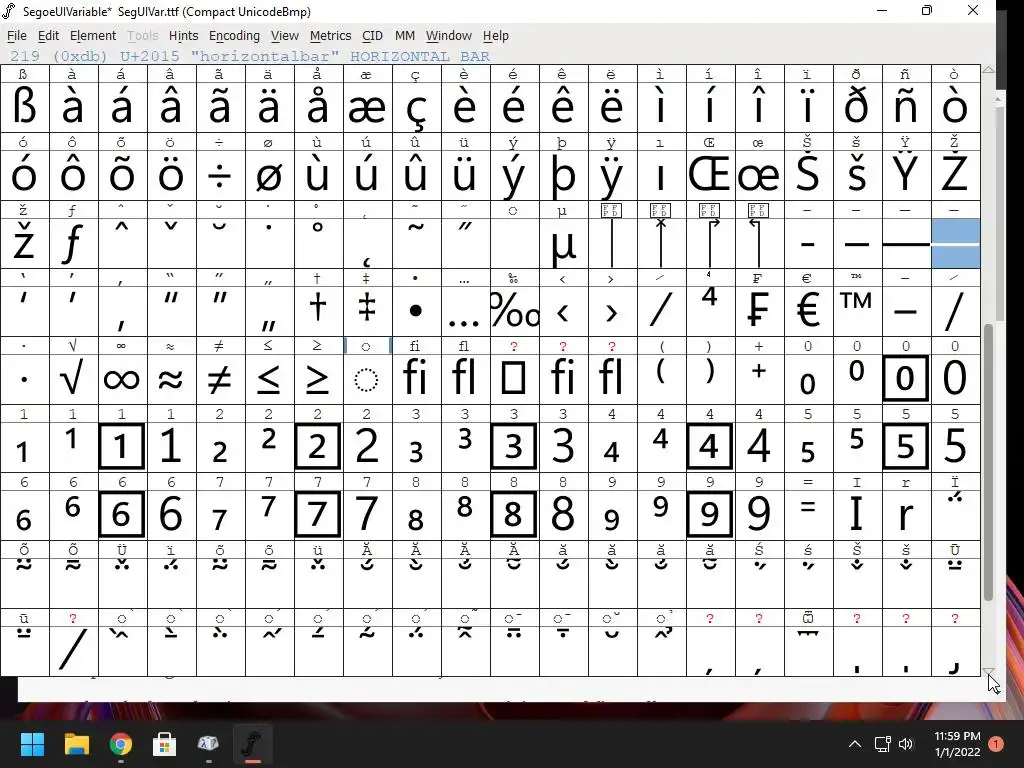
Task: Launch Google Chrome from the taskbar
Action: coord(121,744)
